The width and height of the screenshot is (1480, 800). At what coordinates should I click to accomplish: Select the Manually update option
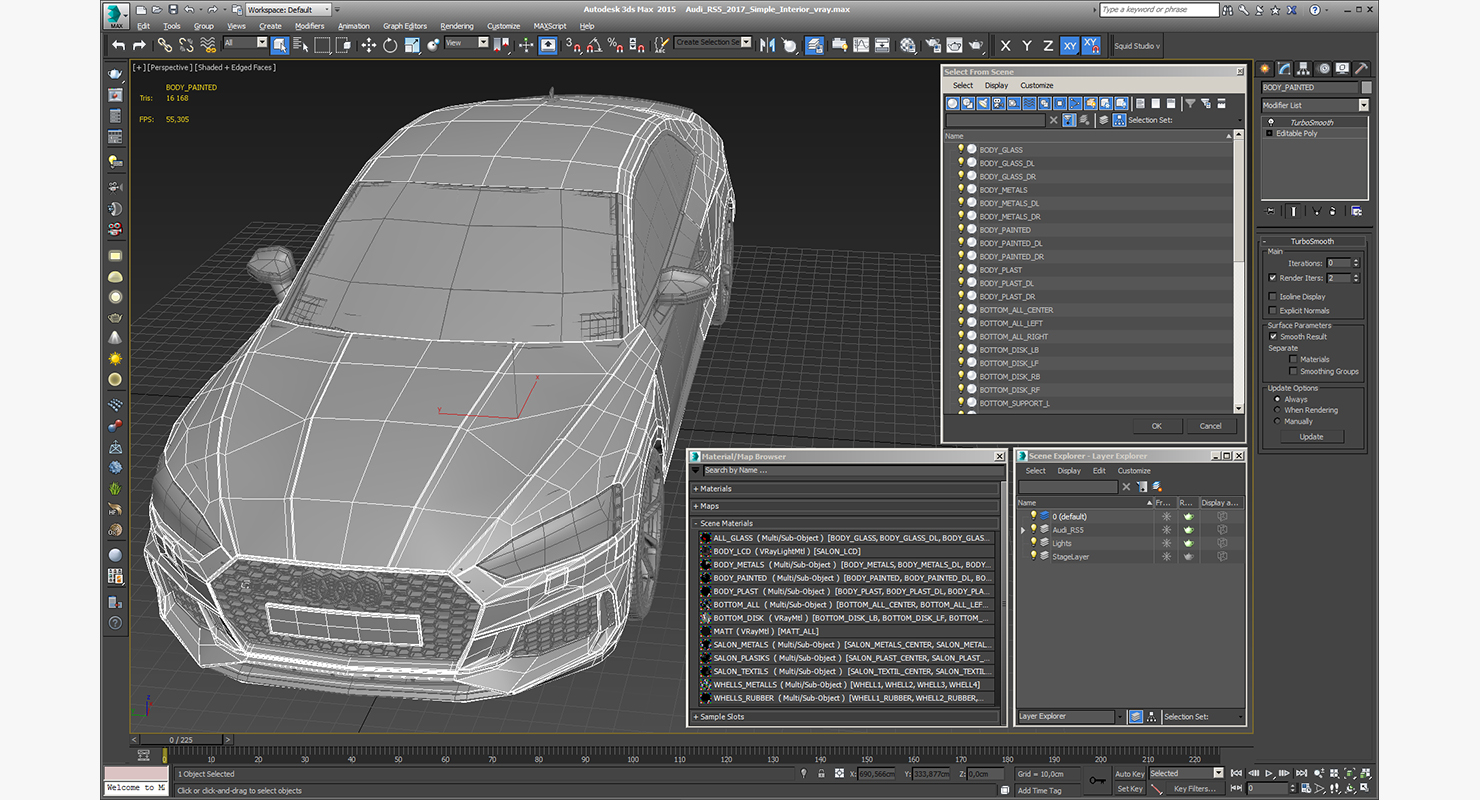[1277, 421]
